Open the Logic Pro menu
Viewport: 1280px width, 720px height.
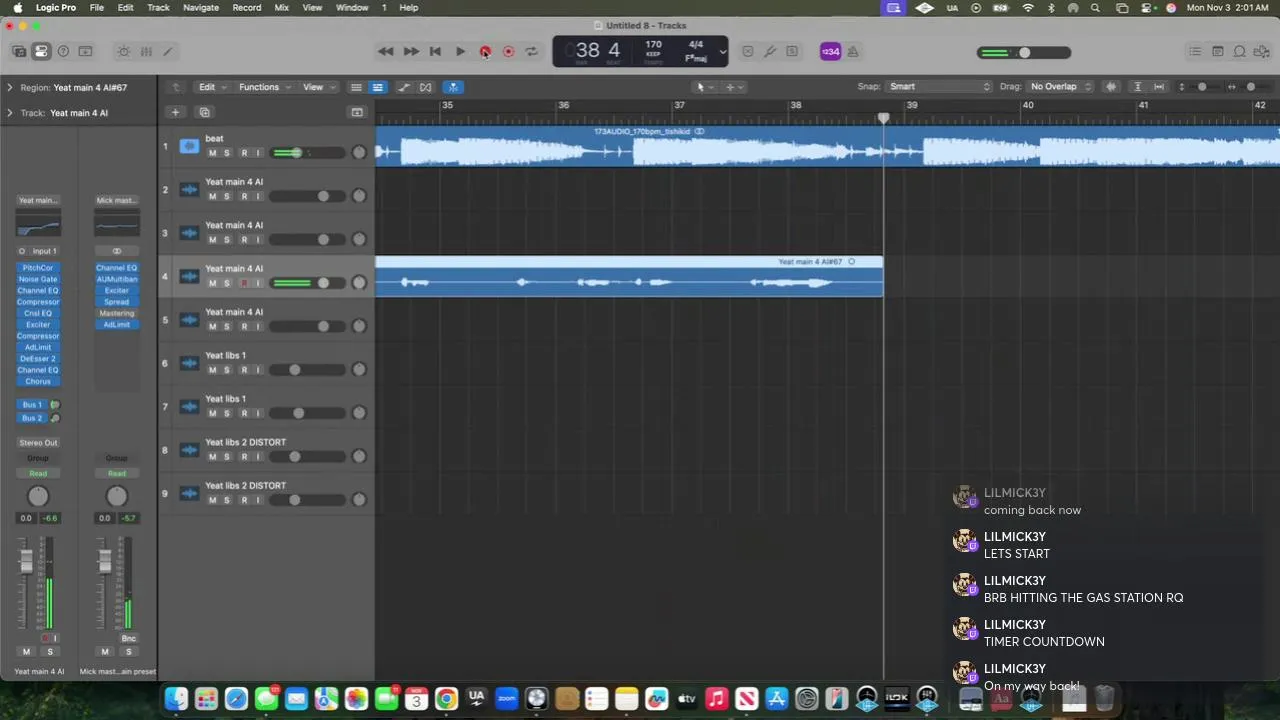(x=55, y=7)
